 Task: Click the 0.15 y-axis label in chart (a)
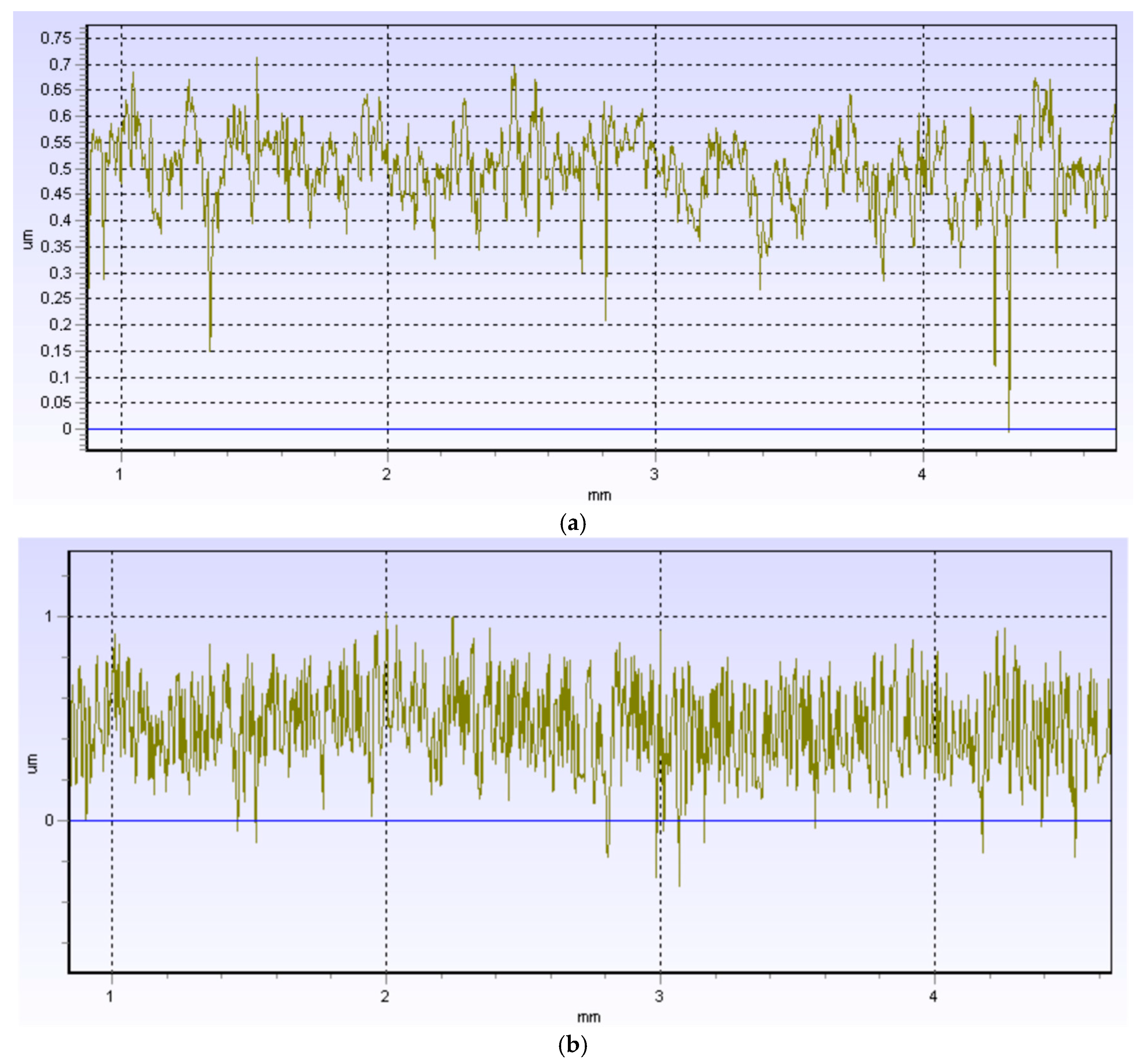coord(56,351)
